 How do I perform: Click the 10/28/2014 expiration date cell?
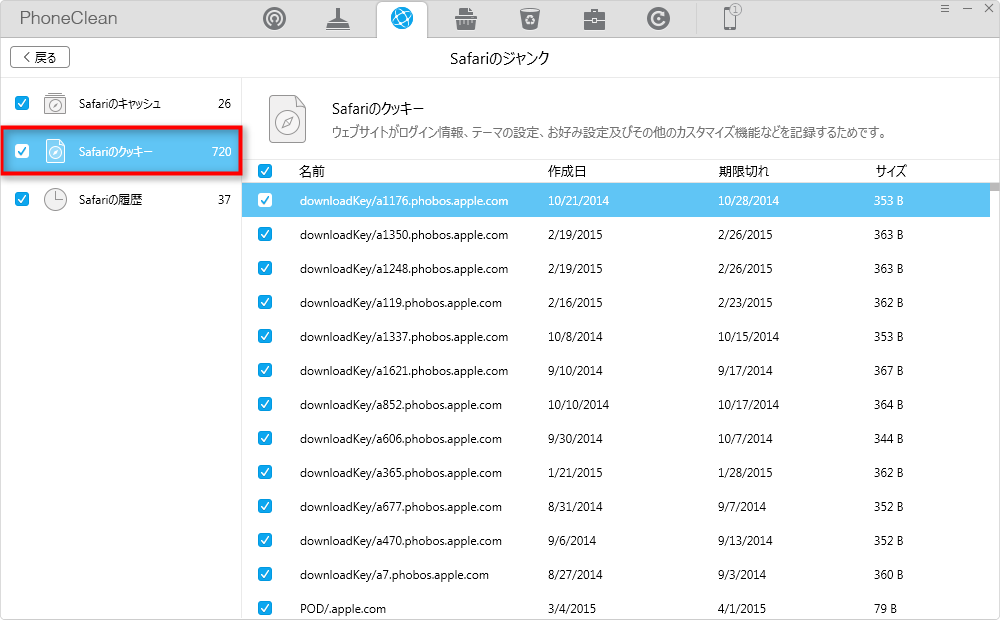coord(748,200)
